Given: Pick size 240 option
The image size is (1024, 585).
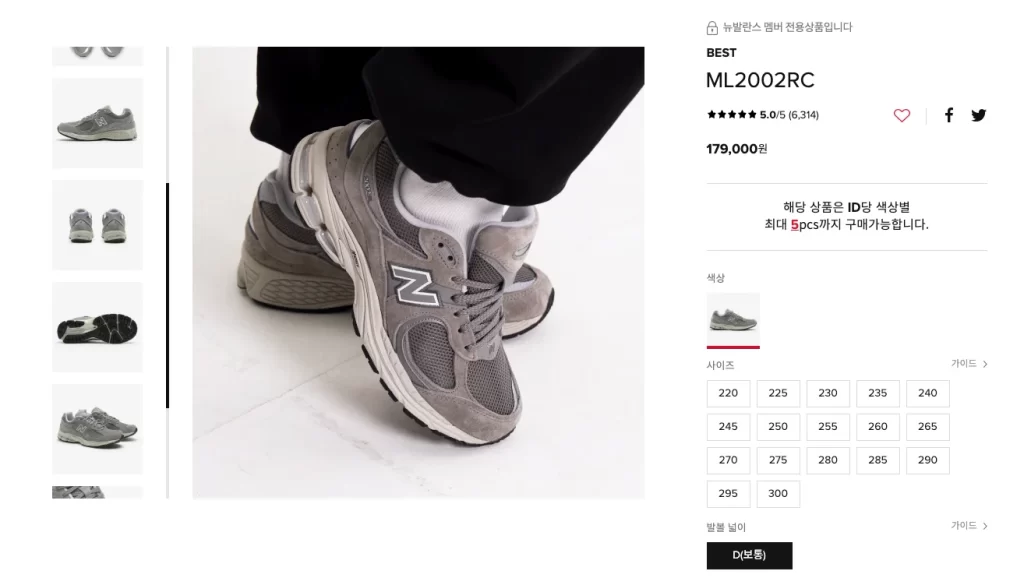Looking at the screenshot, I should click(x=927, y=393).
